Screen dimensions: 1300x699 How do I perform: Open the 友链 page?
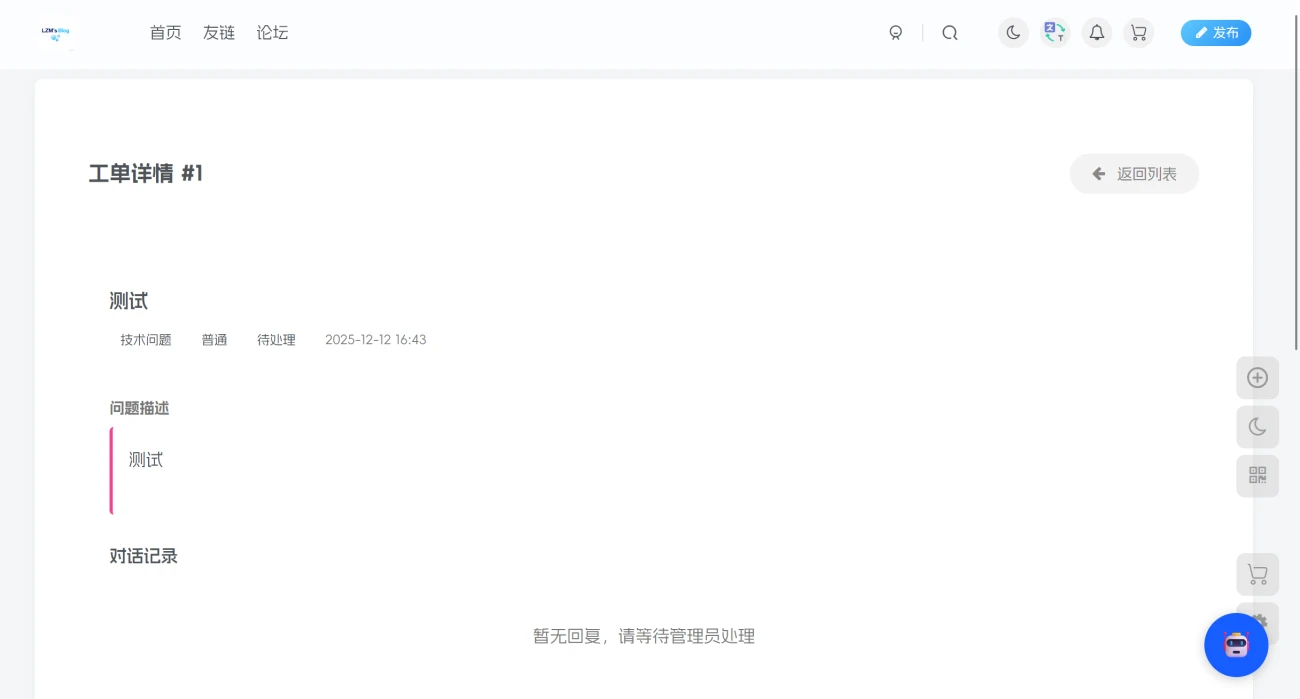[x=218, y=33]
